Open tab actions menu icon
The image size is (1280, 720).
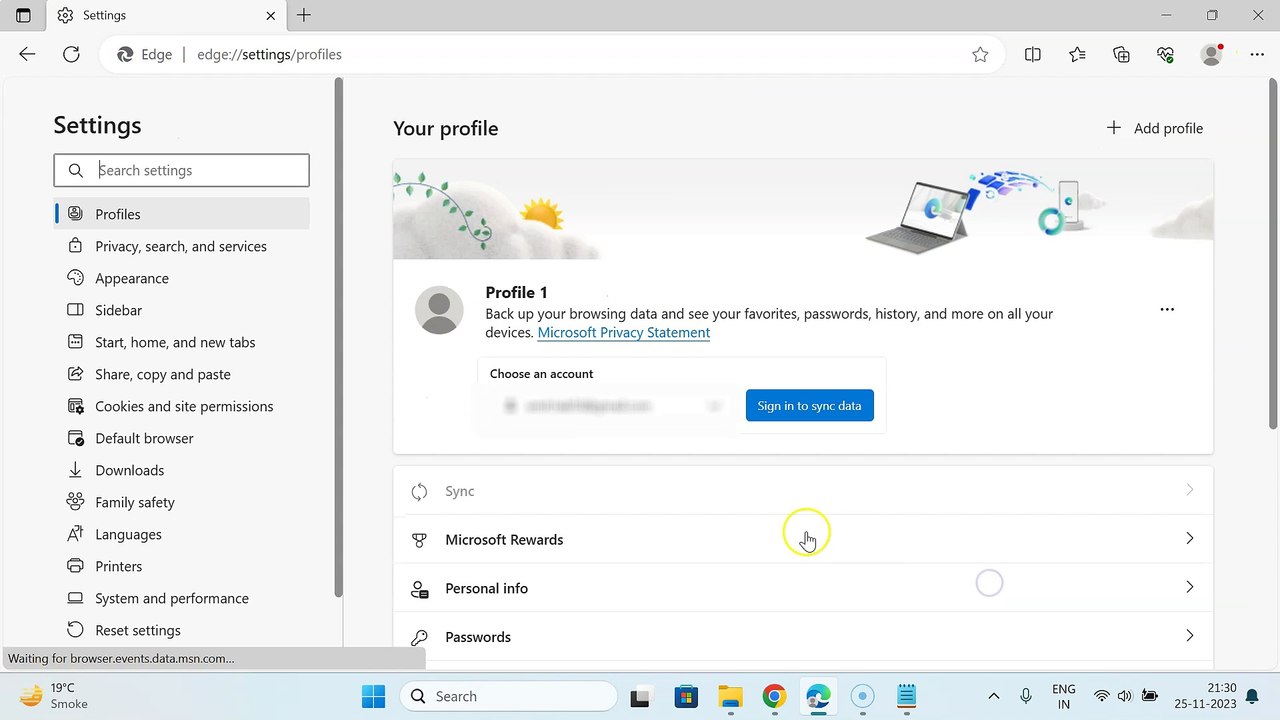pyautogui.click(x=23, y=15)
